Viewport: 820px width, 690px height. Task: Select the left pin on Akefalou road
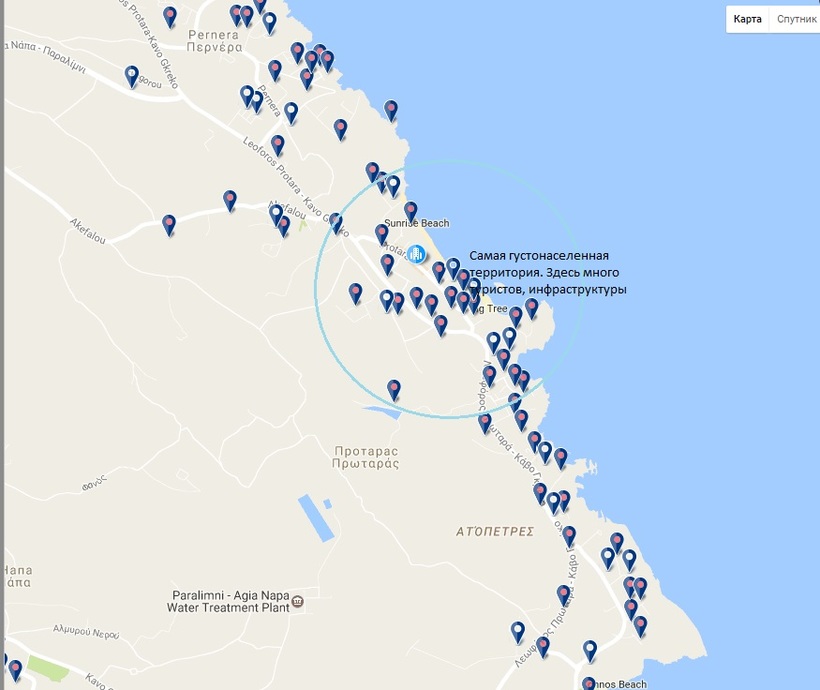[x=169, y=223]
